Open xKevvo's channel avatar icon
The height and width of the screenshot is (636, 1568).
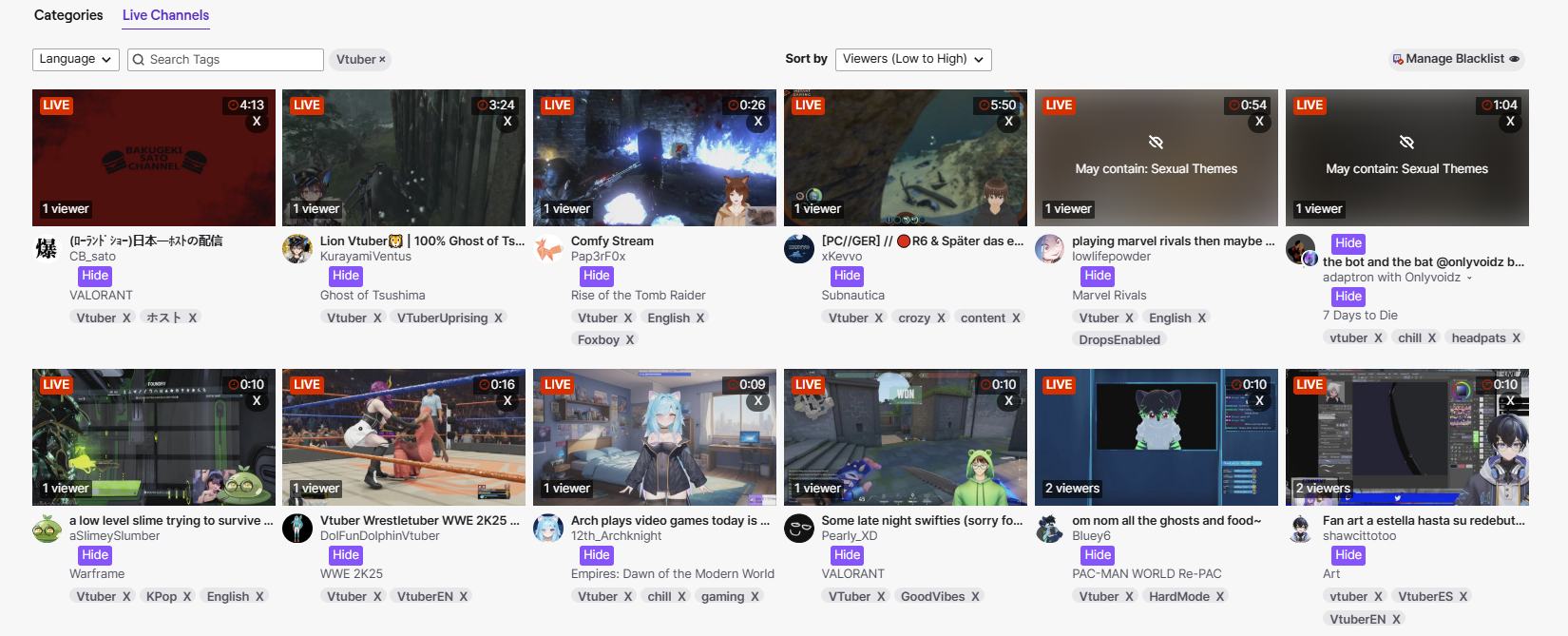coord(799,249)
